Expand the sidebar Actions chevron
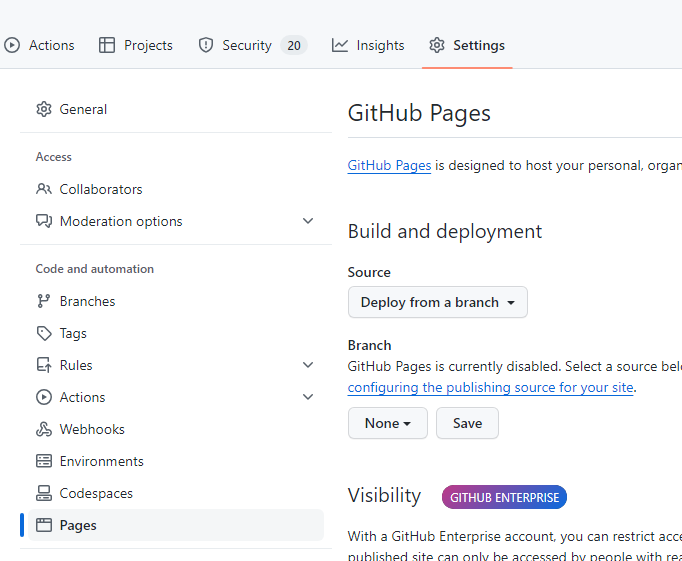 pos(308,397)
